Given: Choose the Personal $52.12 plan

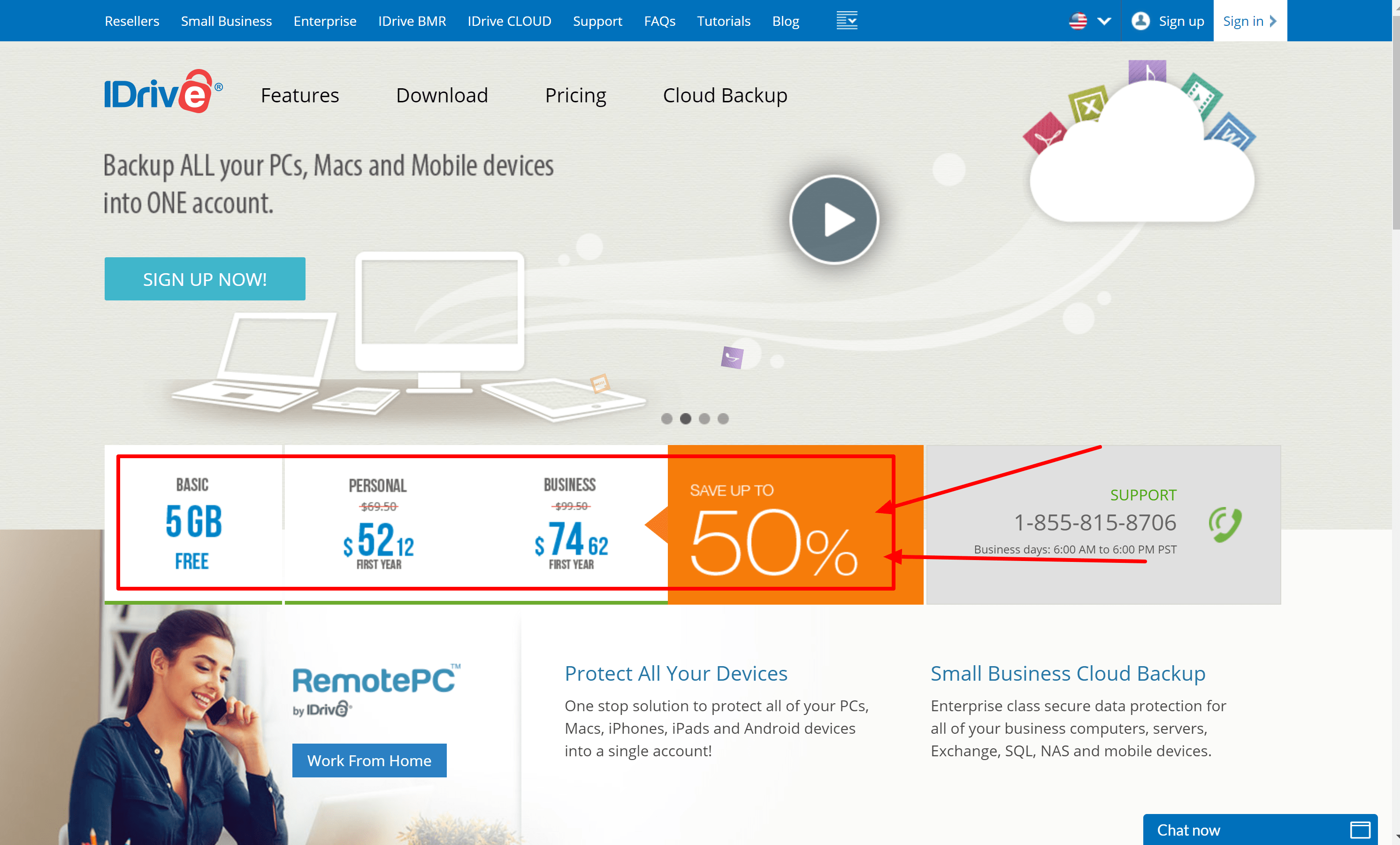Looking at the screenshot, I should pyautogui.click(x=378, y=524).
